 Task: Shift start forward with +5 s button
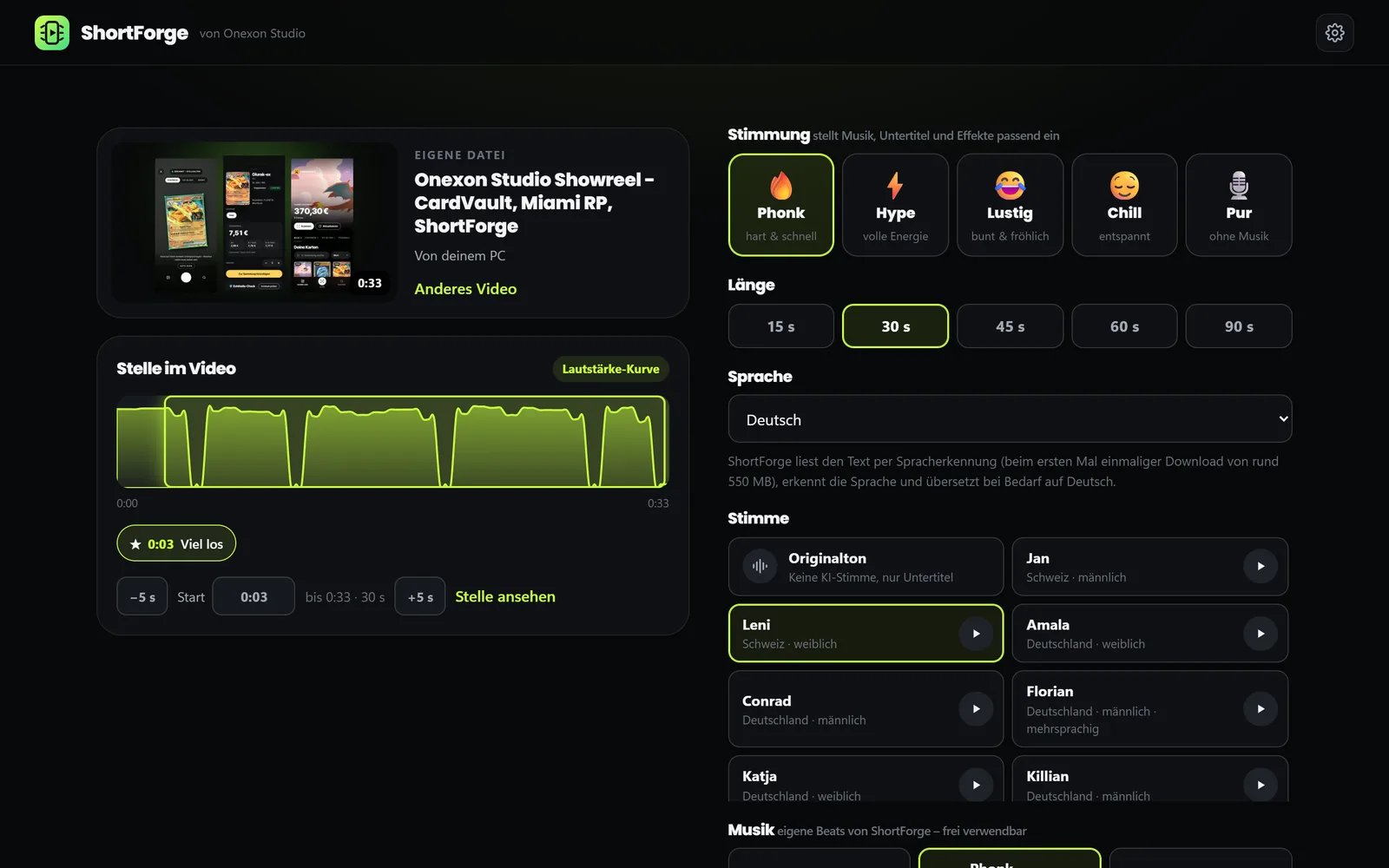[x=420, y=596]
